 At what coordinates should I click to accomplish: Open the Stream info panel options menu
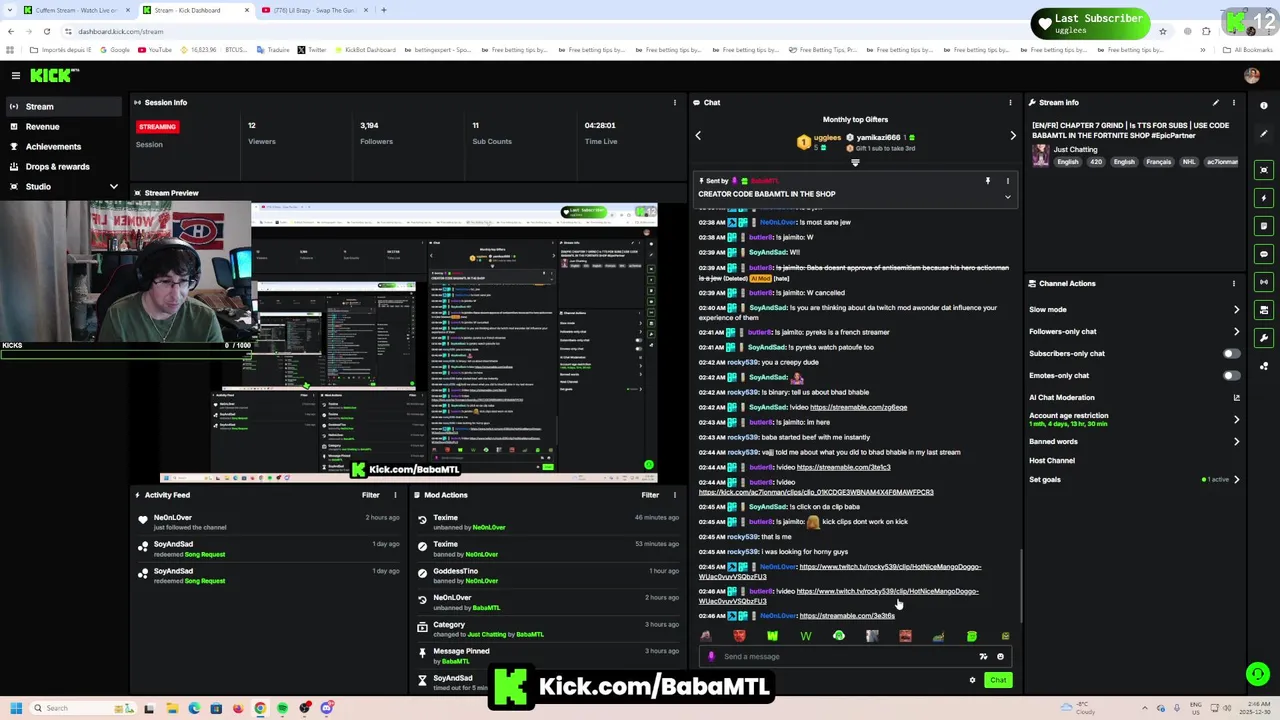[1234, 102]
